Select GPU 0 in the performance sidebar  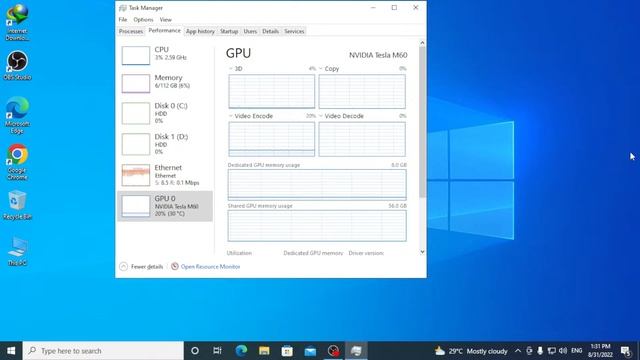[165, 206]
